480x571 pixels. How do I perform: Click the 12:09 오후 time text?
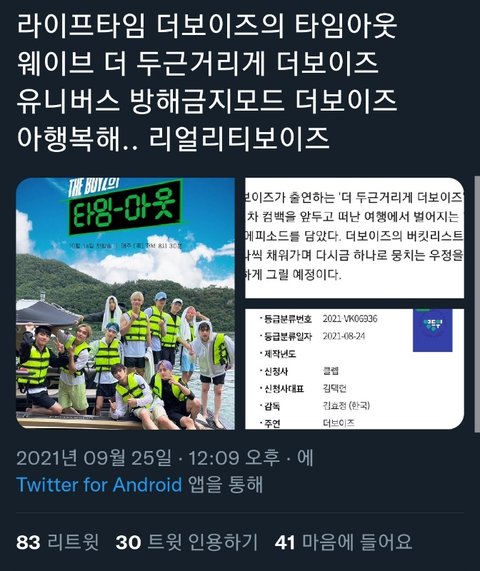(x=234, y=458)
